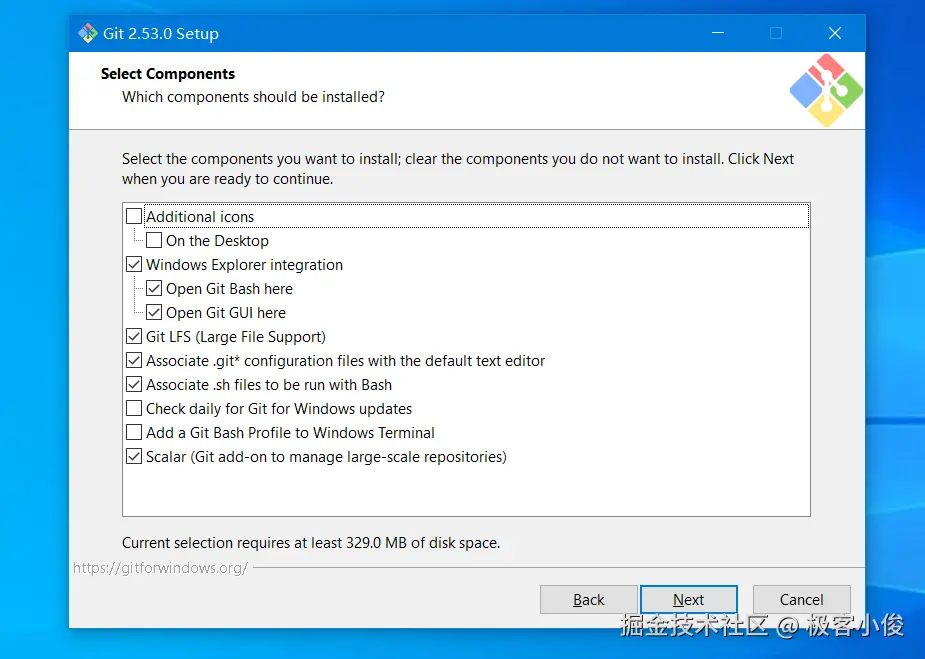The image size is (925, 659).
Task: Disable the Scalar add-on checkbox
Action: click(x=134, y=457)
